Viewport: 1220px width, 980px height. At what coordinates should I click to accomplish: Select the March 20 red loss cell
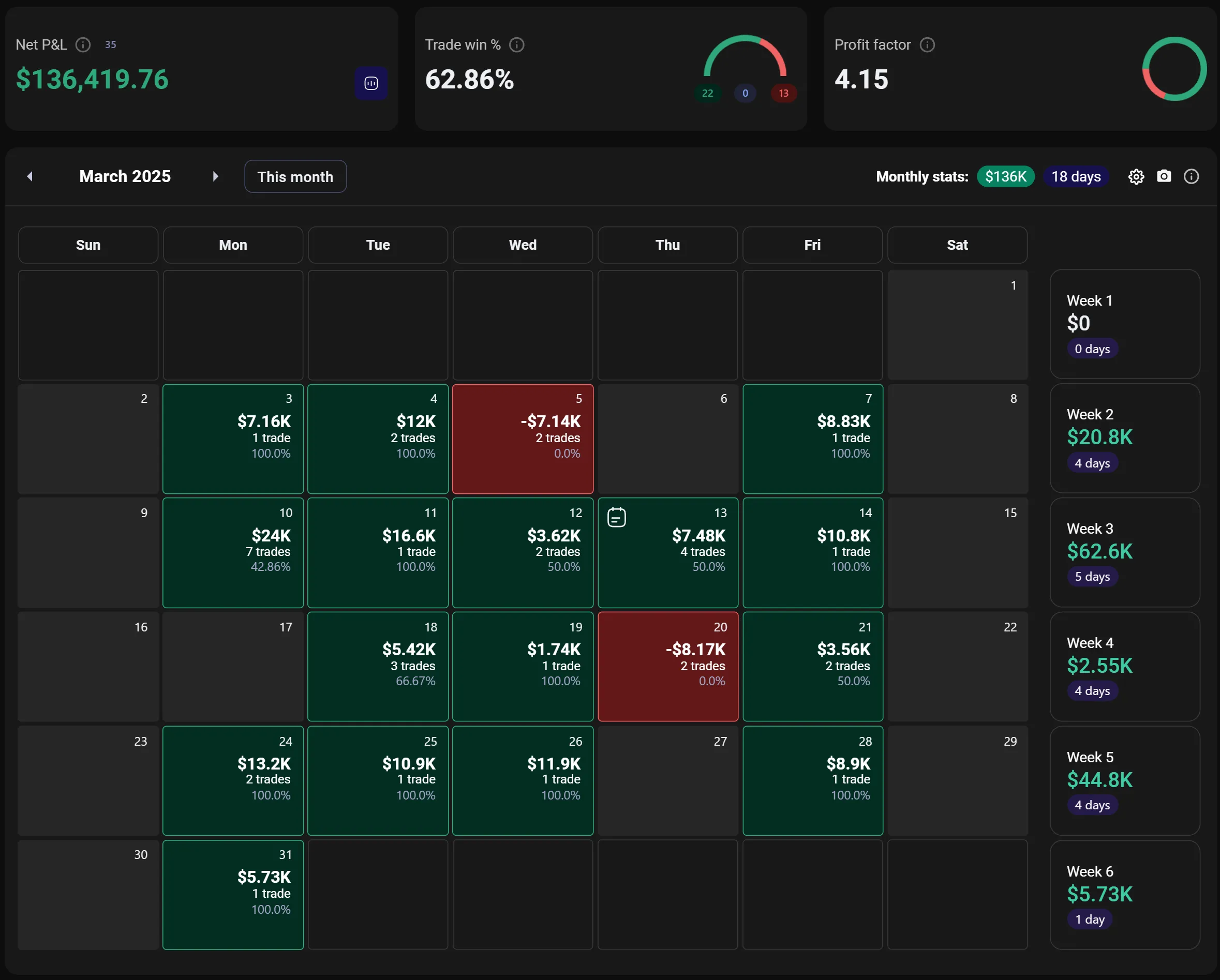point(667,666)
